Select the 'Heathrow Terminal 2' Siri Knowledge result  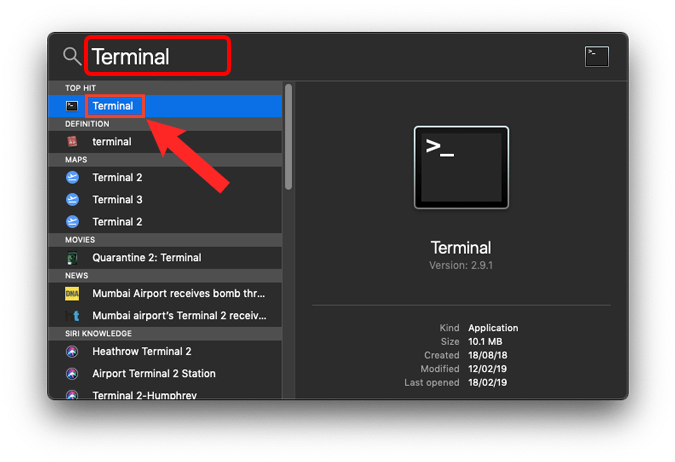165,352
